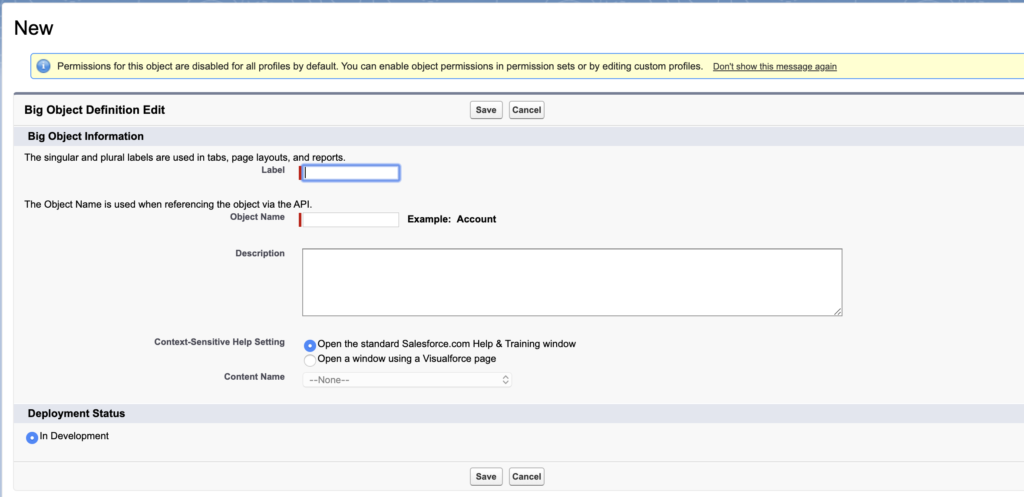Viewport: 1024px width, 497px height.
Task: Click the top Save button
Action: pyautogui.click(x=486, y=110)
